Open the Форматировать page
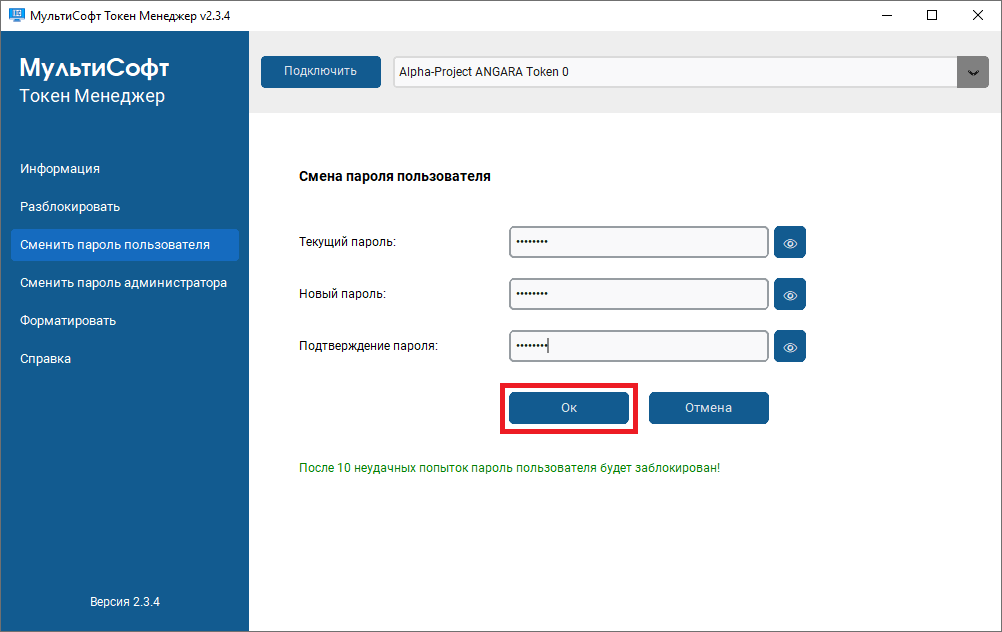Image resolution: width=1002 pixels, height=632 pixels. [x=68, y=321]
